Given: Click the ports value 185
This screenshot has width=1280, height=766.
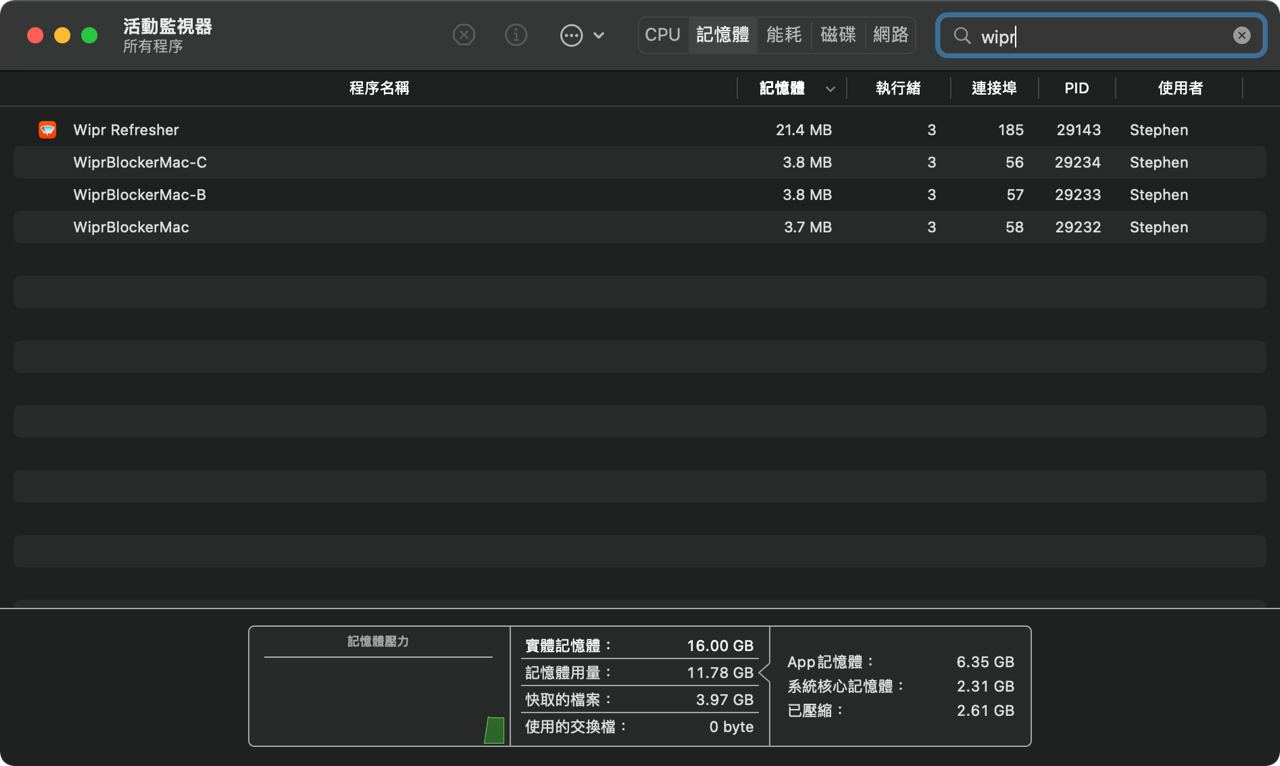Looking at the screenshot, I should pyautogui.click(x=1011, y=130).
